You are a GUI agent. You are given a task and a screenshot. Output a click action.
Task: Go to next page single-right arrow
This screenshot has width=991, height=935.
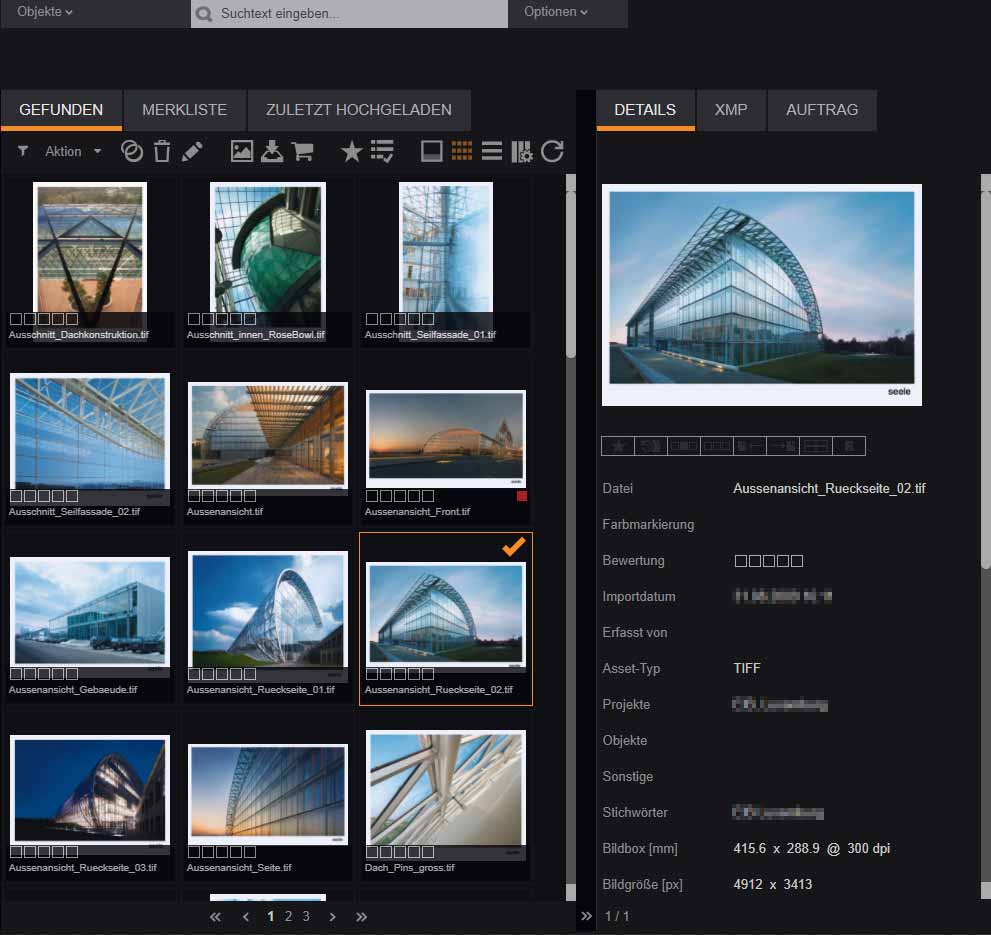pyautogui.click(x=332, y=917)
